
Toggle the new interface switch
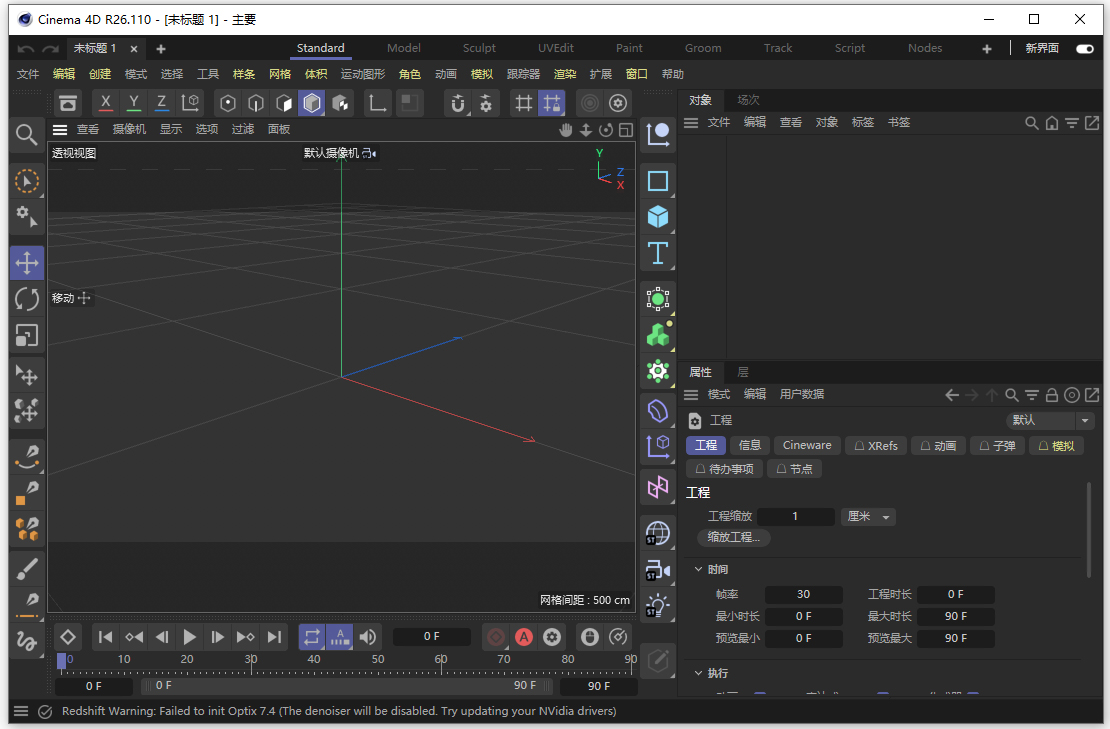pyautogui.click(x=1084, y=48)
